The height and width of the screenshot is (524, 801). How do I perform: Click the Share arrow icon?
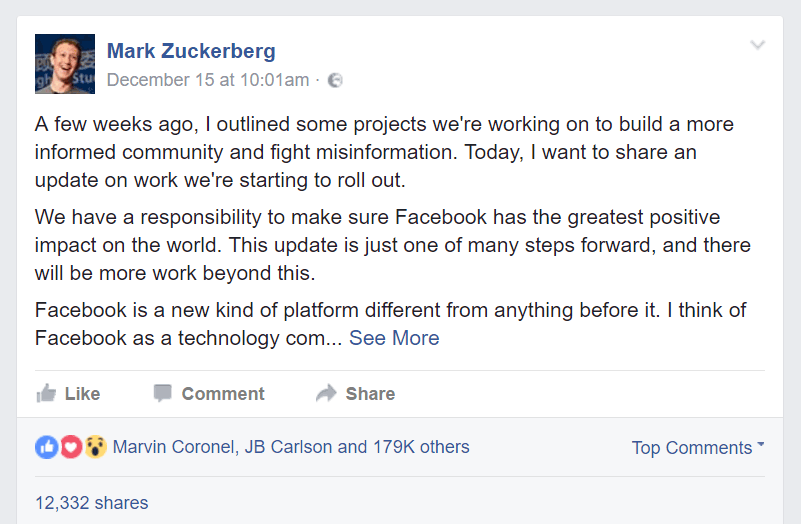[x=326, y=393]
